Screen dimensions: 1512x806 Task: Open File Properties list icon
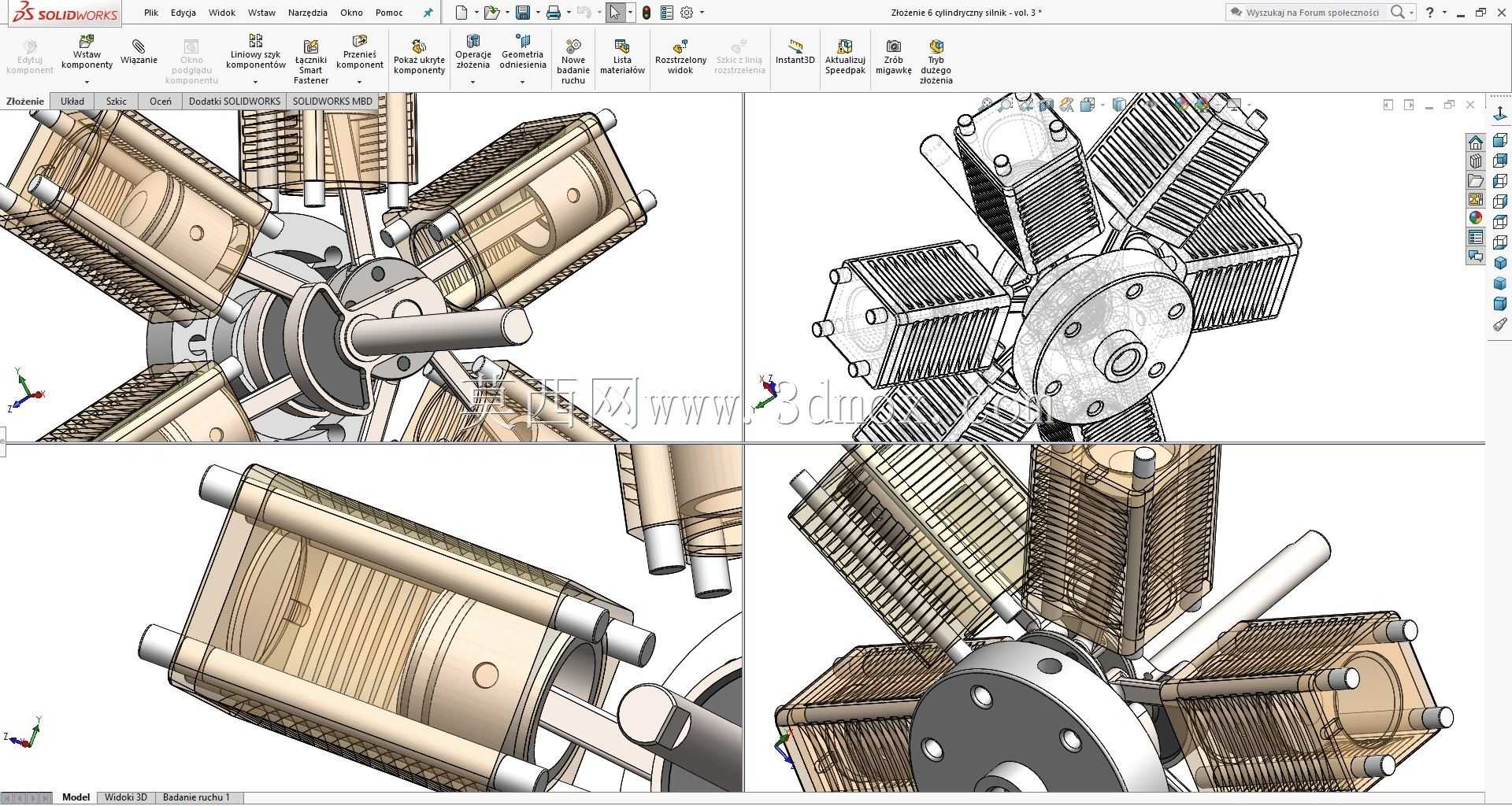(667, 13)
